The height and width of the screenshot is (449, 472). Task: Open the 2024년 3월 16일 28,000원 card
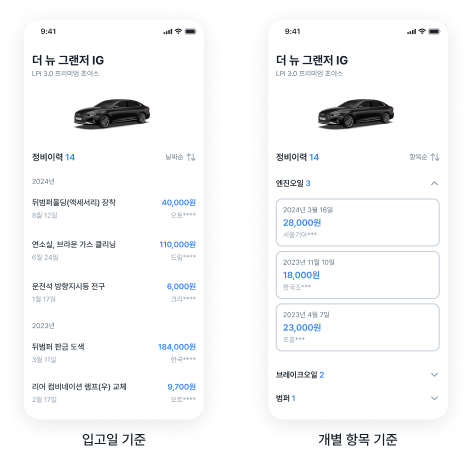tap(358, 222)
